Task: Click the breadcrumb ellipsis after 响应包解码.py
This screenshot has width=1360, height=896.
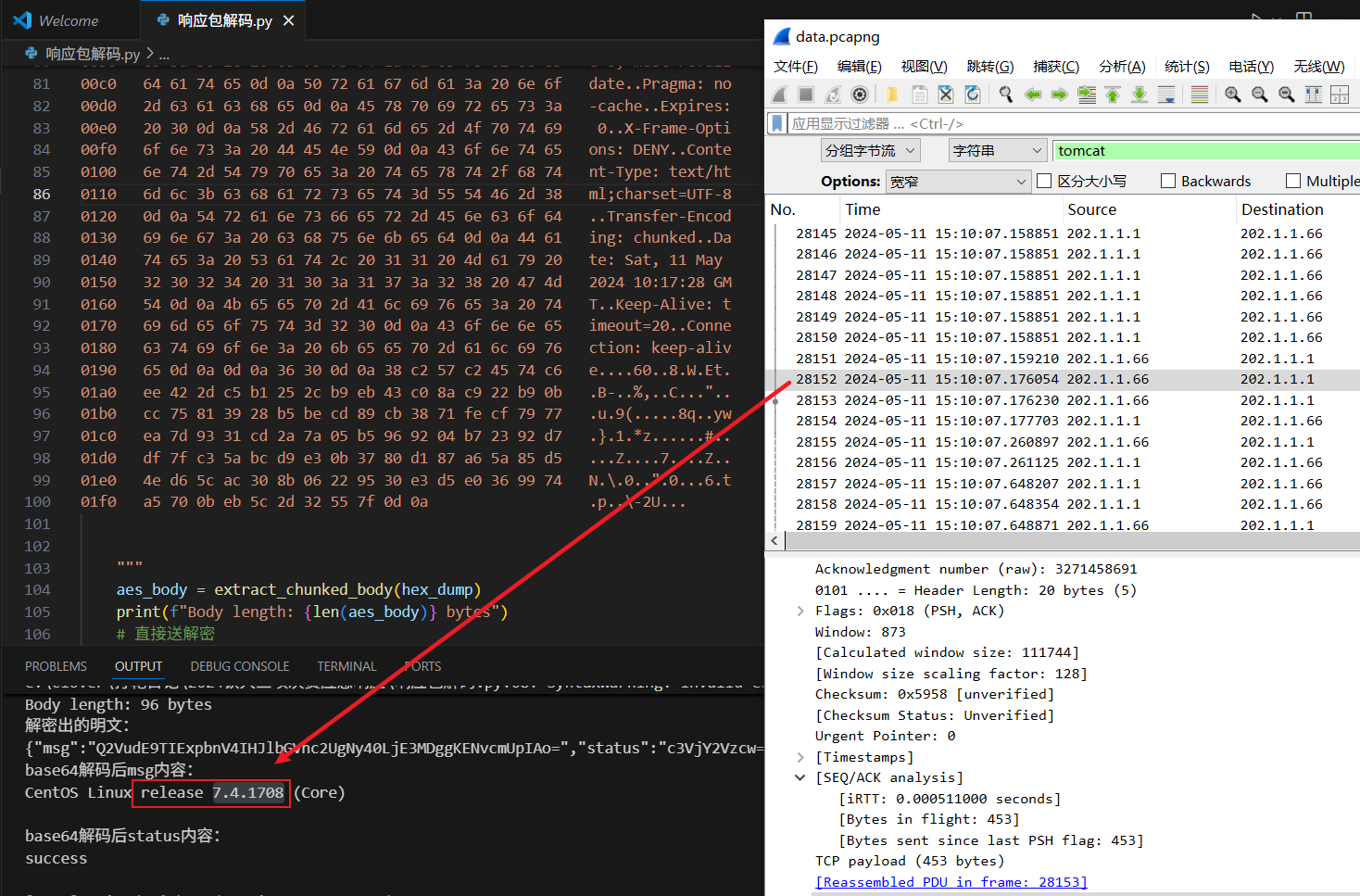Action: click(x=164, y=55)
